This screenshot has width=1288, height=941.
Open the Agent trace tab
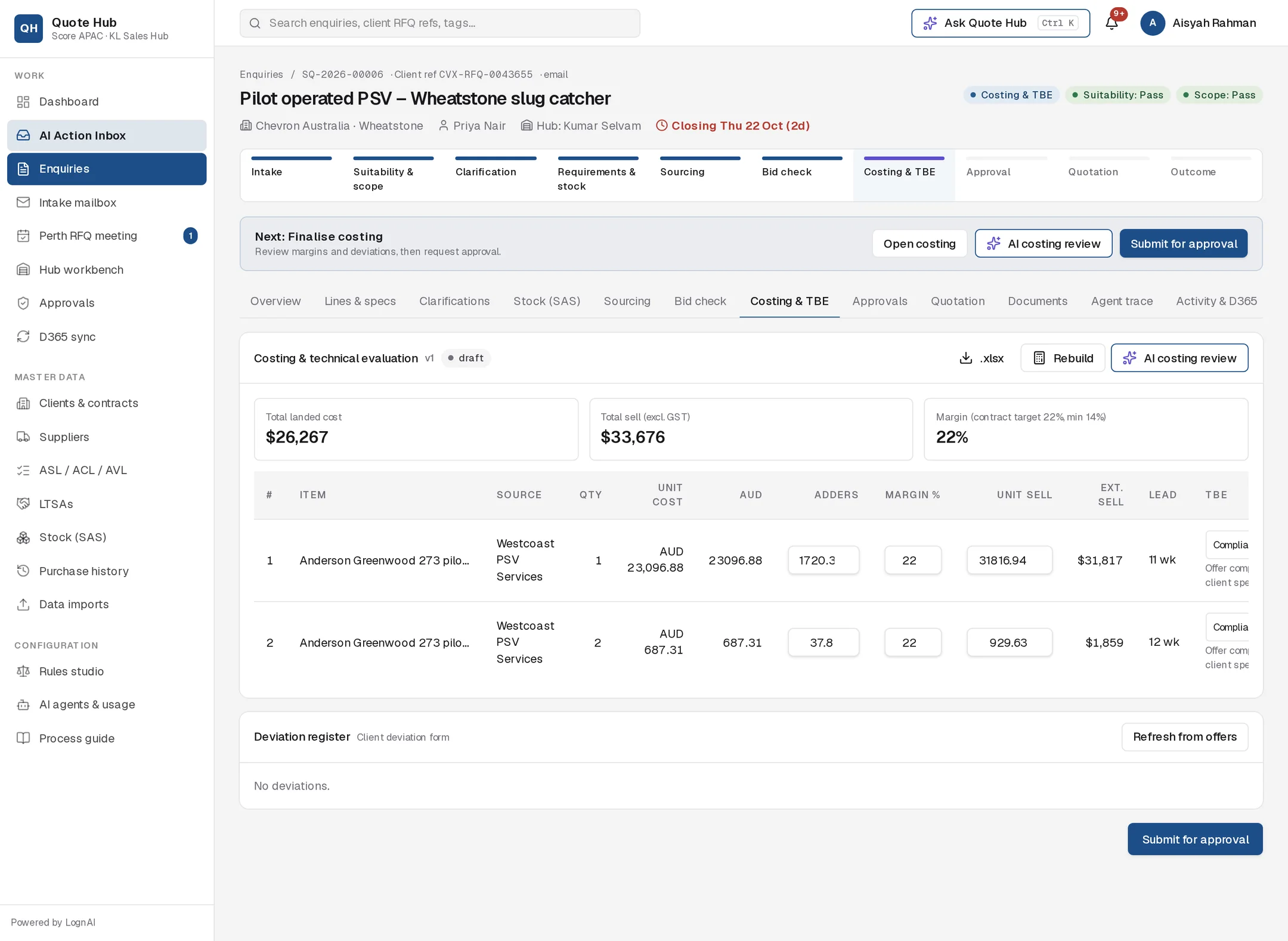[1122, 301]
